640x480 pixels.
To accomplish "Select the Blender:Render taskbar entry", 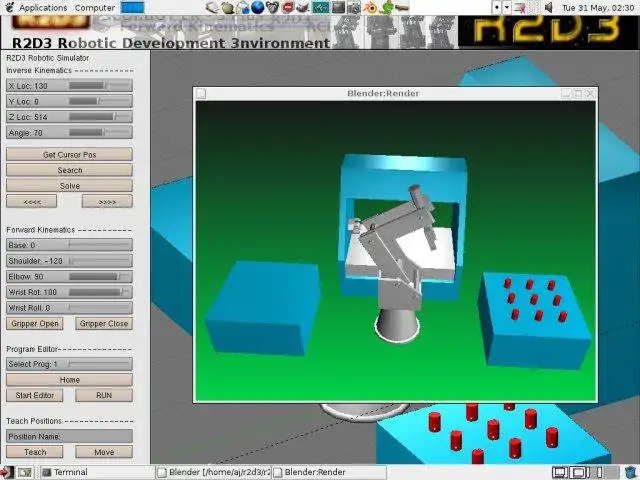I will [x=329, y=473].
